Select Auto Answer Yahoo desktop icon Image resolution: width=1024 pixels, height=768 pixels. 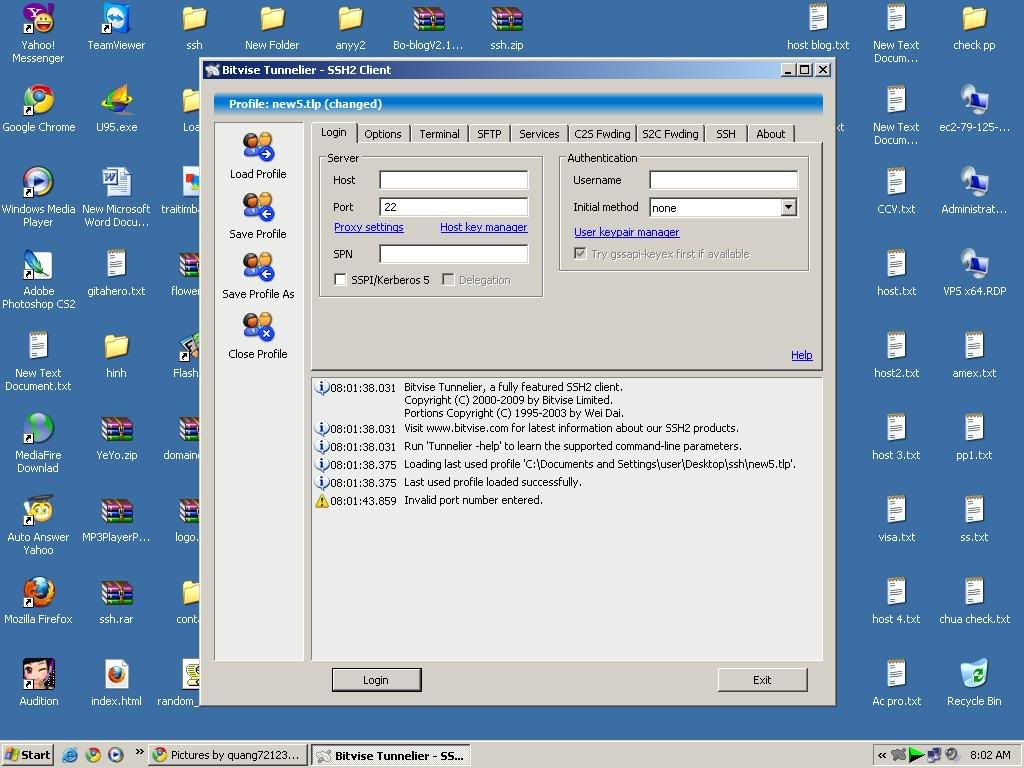point(38,525)
